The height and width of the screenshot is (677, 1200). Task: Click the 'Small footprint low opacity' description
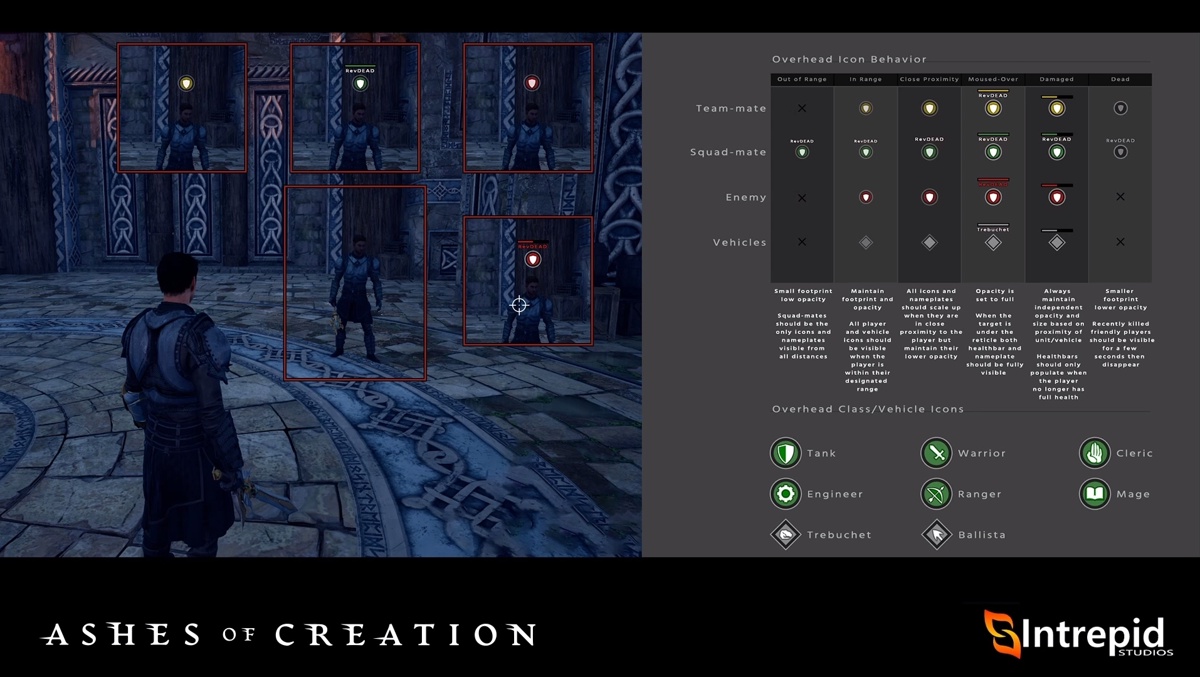coord(802,296)
